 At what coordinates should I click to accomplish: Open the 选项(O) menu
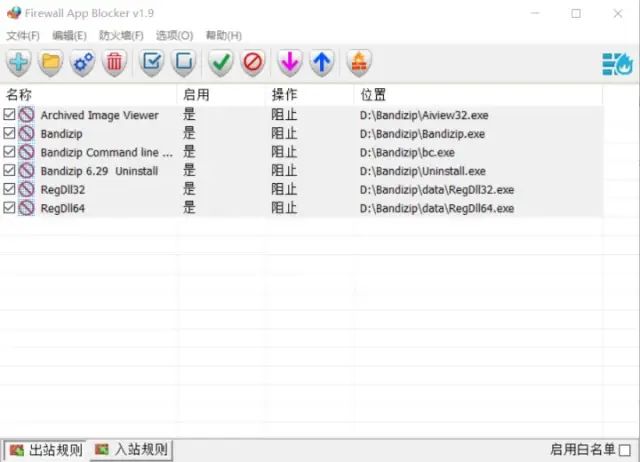click(x=174, y=36)
